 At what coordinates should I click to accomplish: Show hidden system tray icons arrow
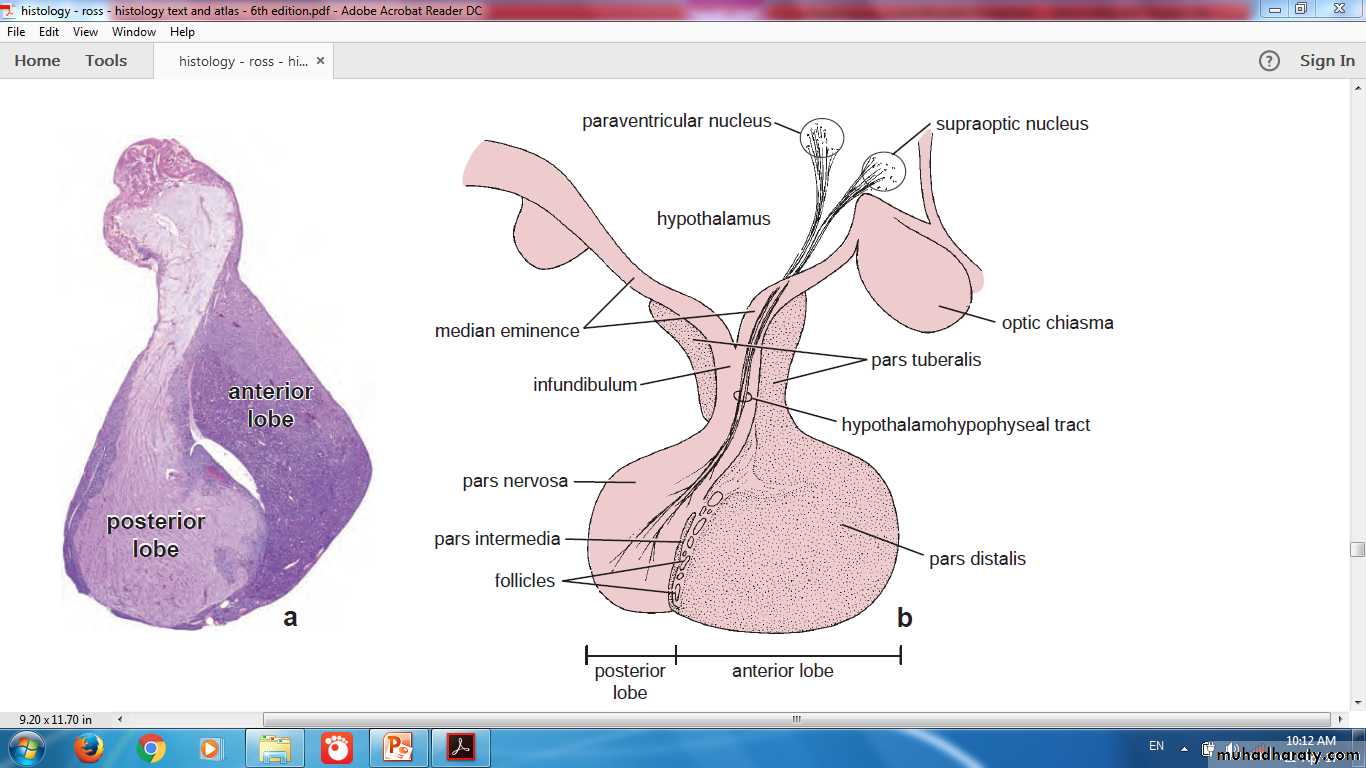point(1184,748)
